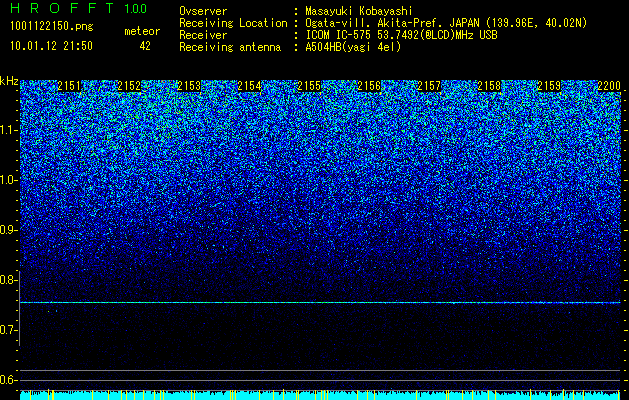Click the 2159 time marker

tap(549, 86)
